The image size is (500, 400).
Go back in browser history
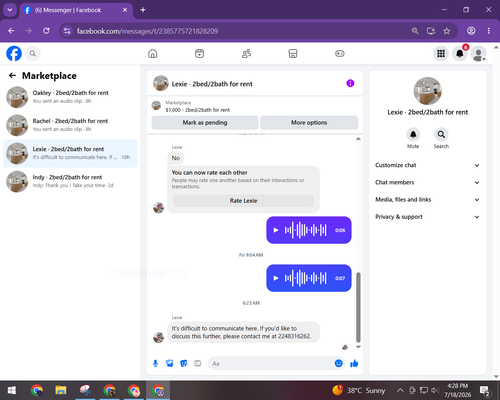[11, 31]
